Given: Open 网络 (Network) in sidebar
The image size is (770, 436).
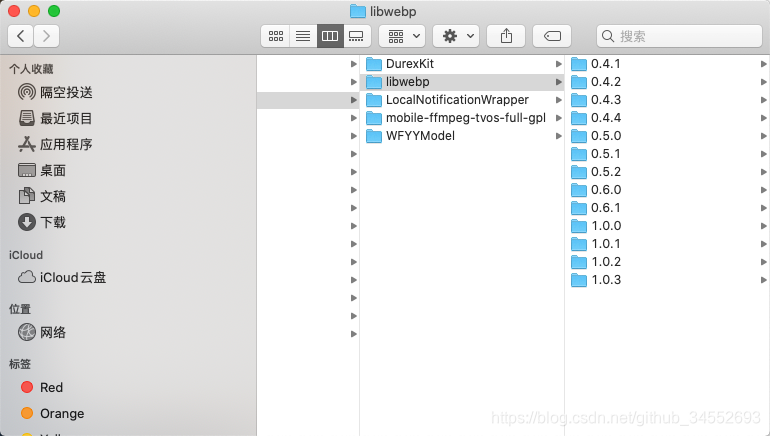Looking at the screenshot, I should tap(42, 332).
